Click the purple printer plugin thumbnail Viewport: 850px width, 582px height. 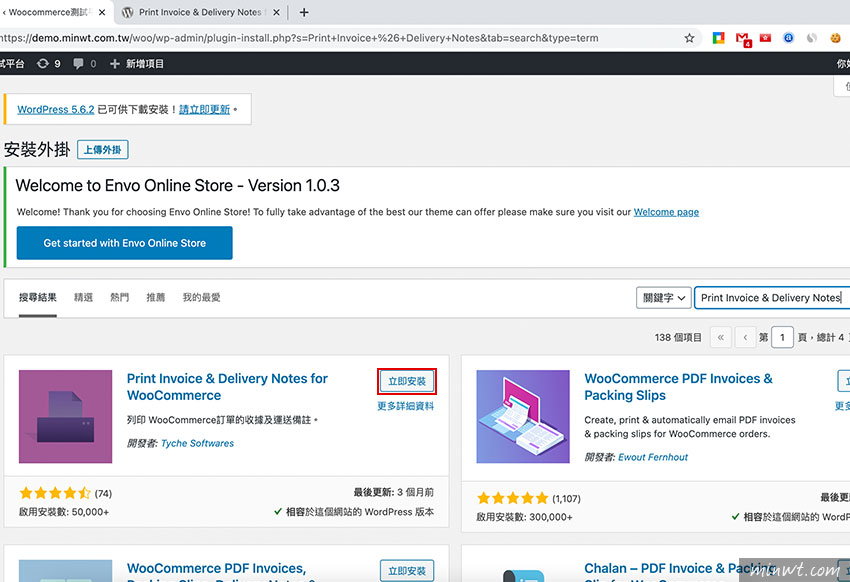point(66,417)
